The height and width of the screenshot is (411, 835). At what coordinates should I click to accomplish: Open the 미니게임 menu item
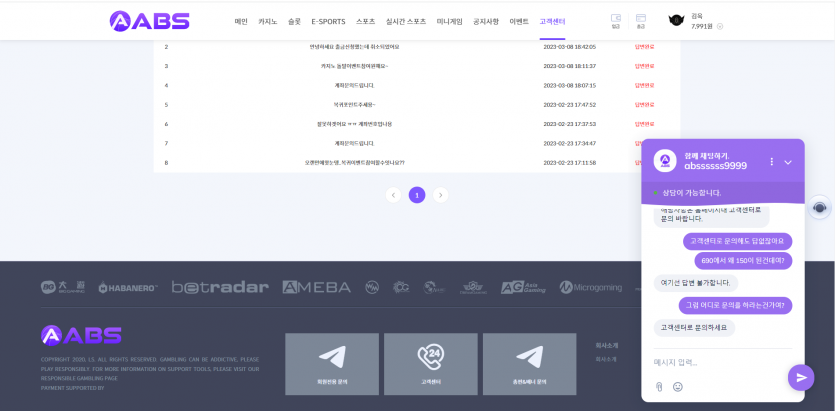[449, 22]
